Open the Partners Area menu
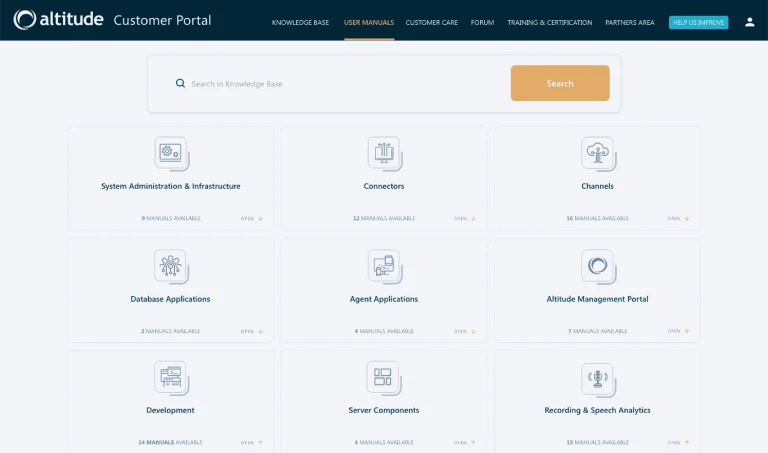768x453 pixels. click(x=630, y=23)
